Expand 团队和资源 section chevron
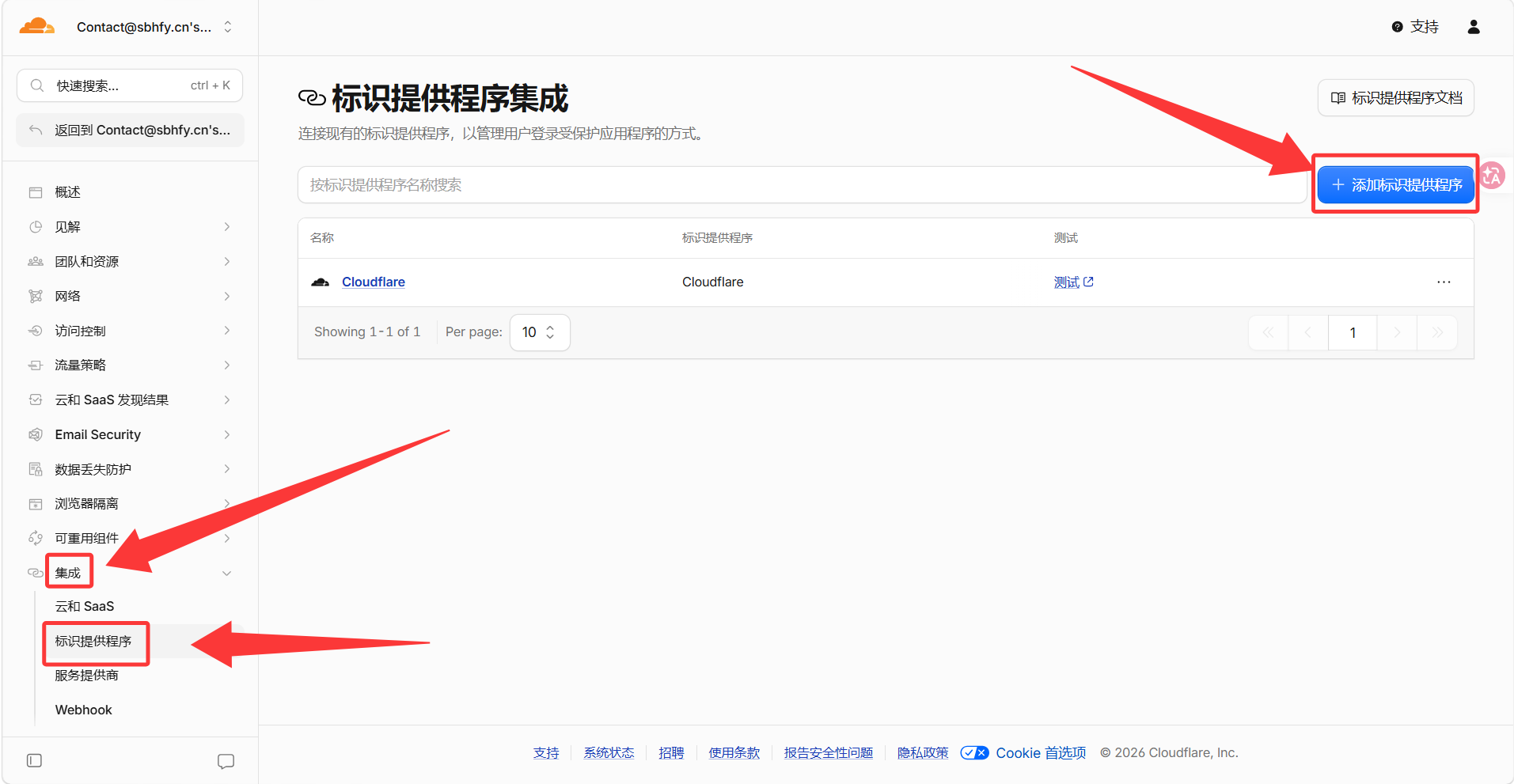The height and width of the screenshot is (784, 1514). coord(227,262)
